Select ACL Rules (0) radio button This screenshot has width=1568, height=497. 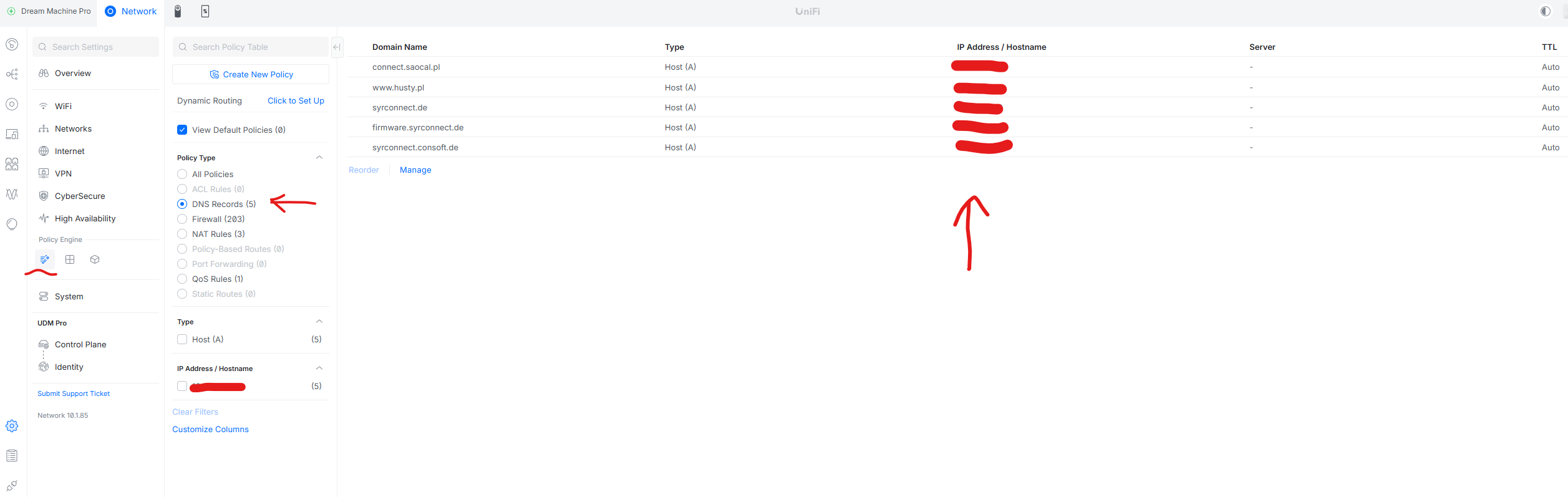coord(182,189)
